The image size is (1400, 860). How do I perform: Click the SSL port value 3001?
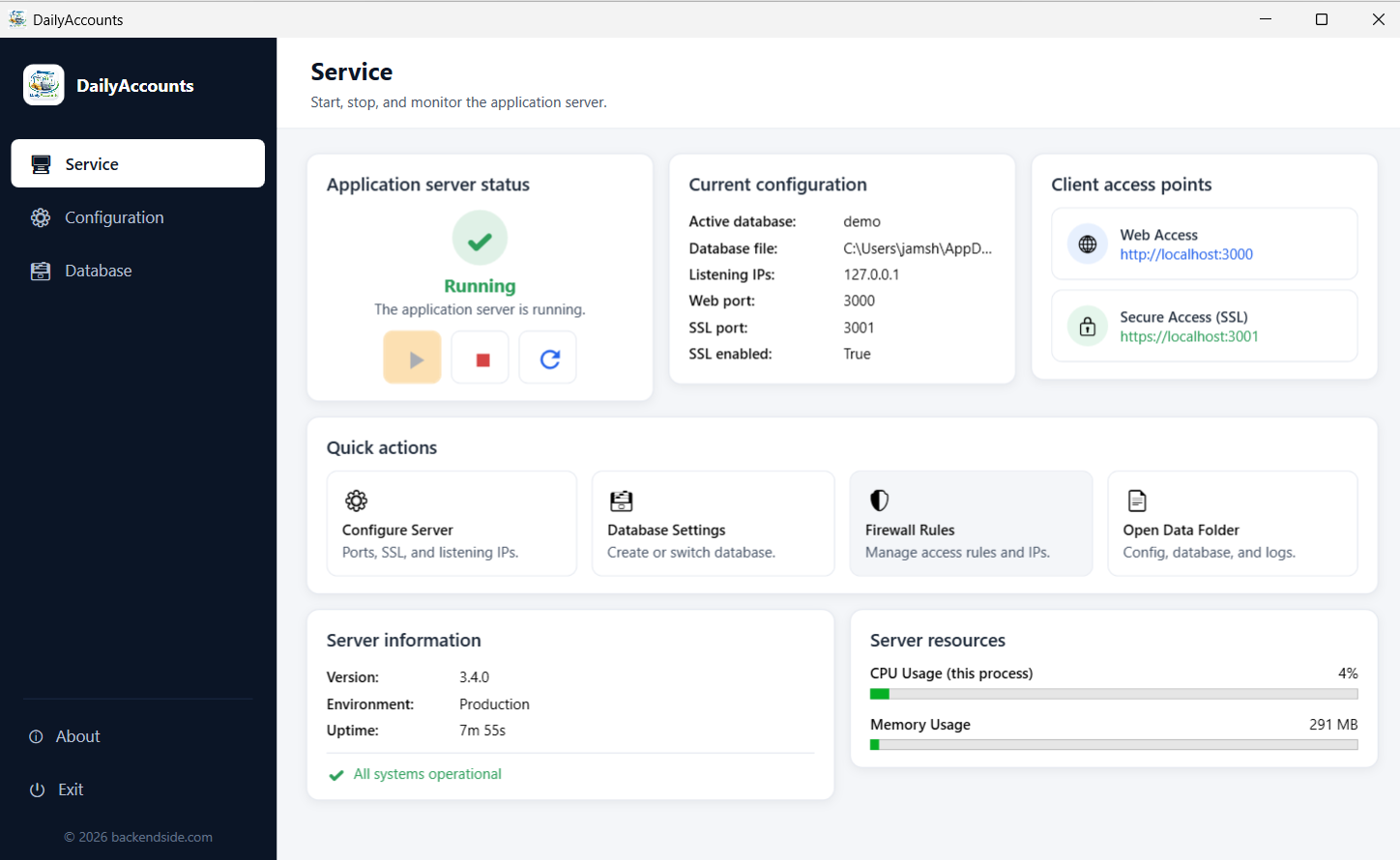859,328
